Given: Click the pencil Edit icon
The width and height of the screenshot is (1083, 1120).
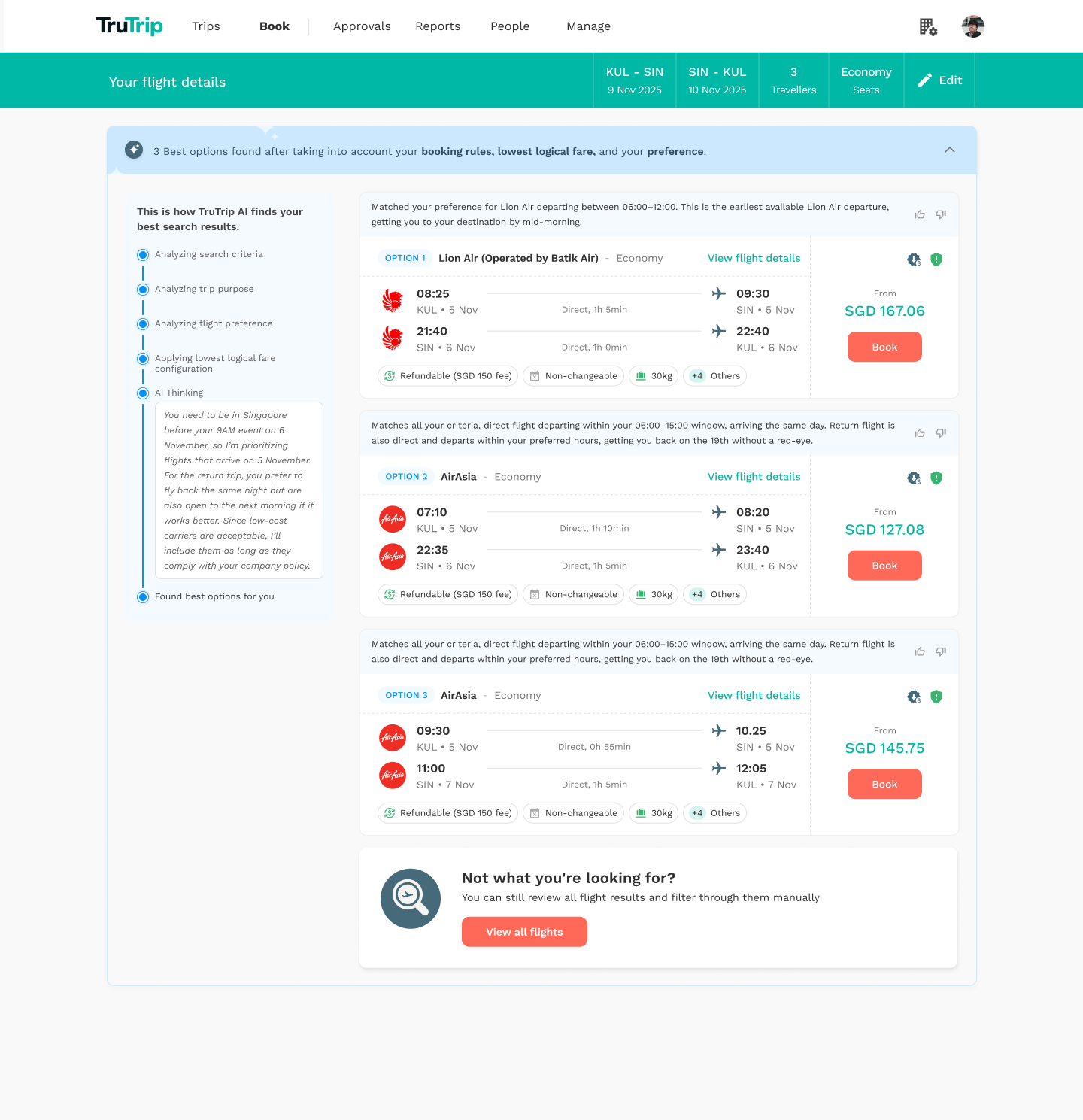Looking at the screenshot, I should coord(925,80).
